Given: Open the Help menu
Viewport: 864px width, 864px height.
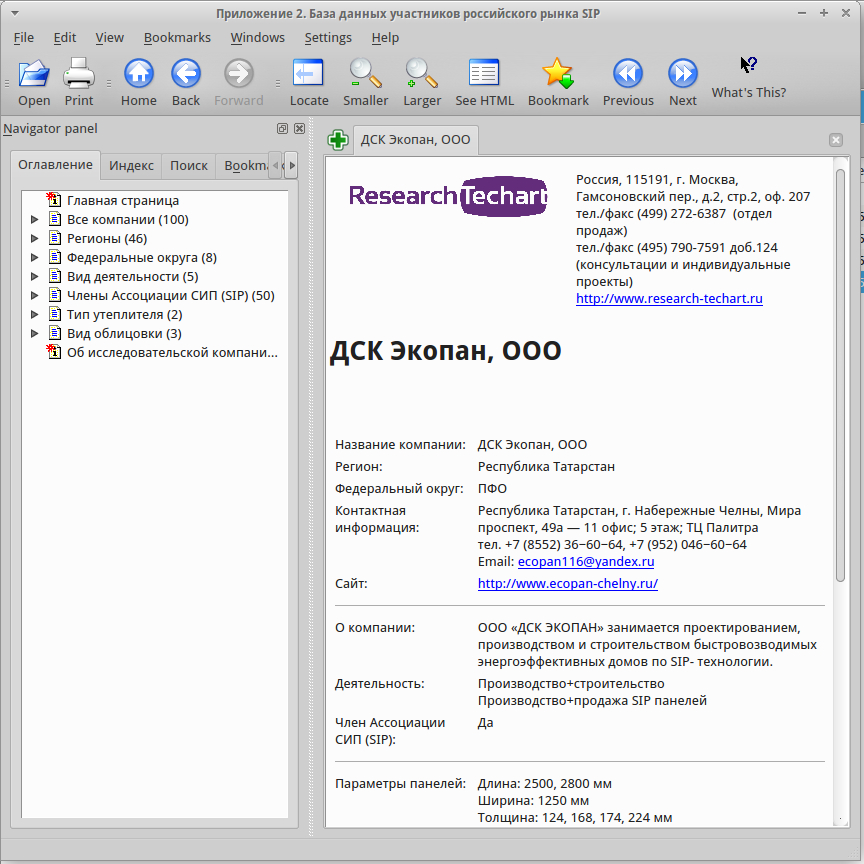Looking at the screenshot, I should coord(385,37).
